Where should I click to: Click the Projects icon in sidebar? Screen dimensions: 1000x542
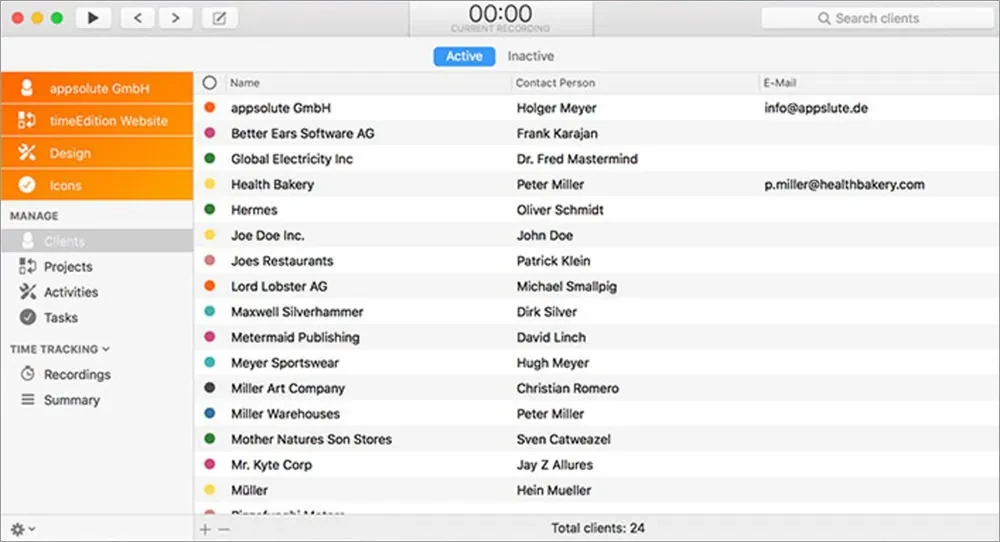pos(28,266)
